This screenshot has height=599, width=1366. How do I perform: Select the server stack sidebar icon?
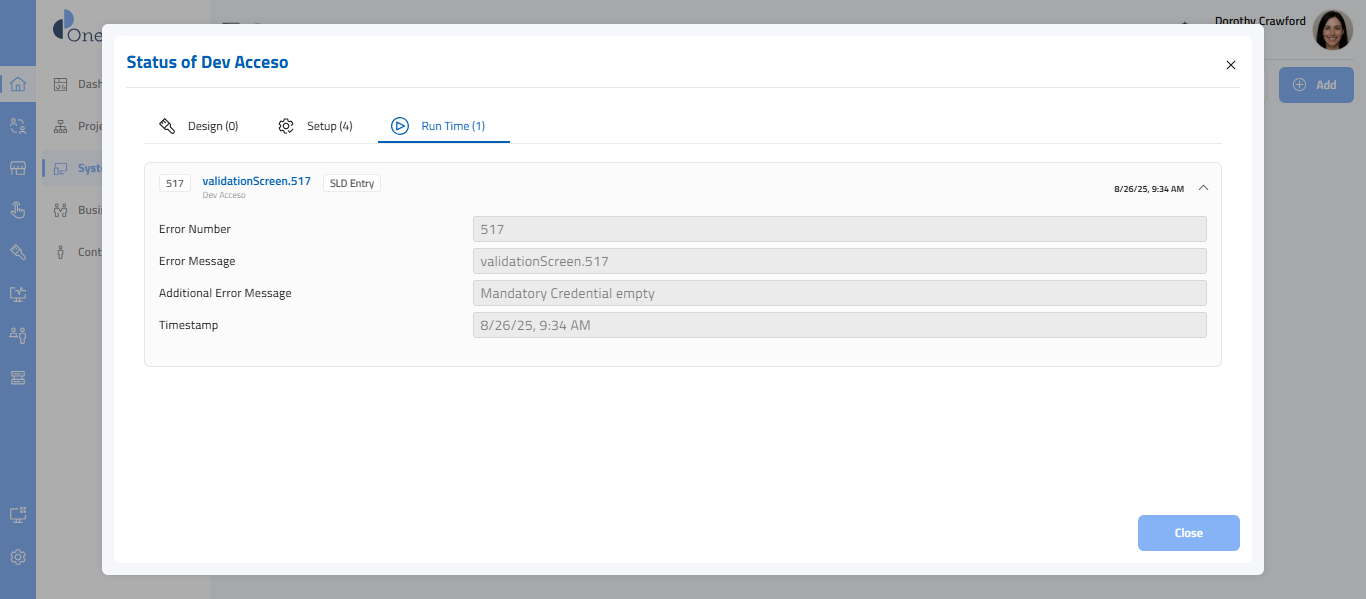coord(17,377)
